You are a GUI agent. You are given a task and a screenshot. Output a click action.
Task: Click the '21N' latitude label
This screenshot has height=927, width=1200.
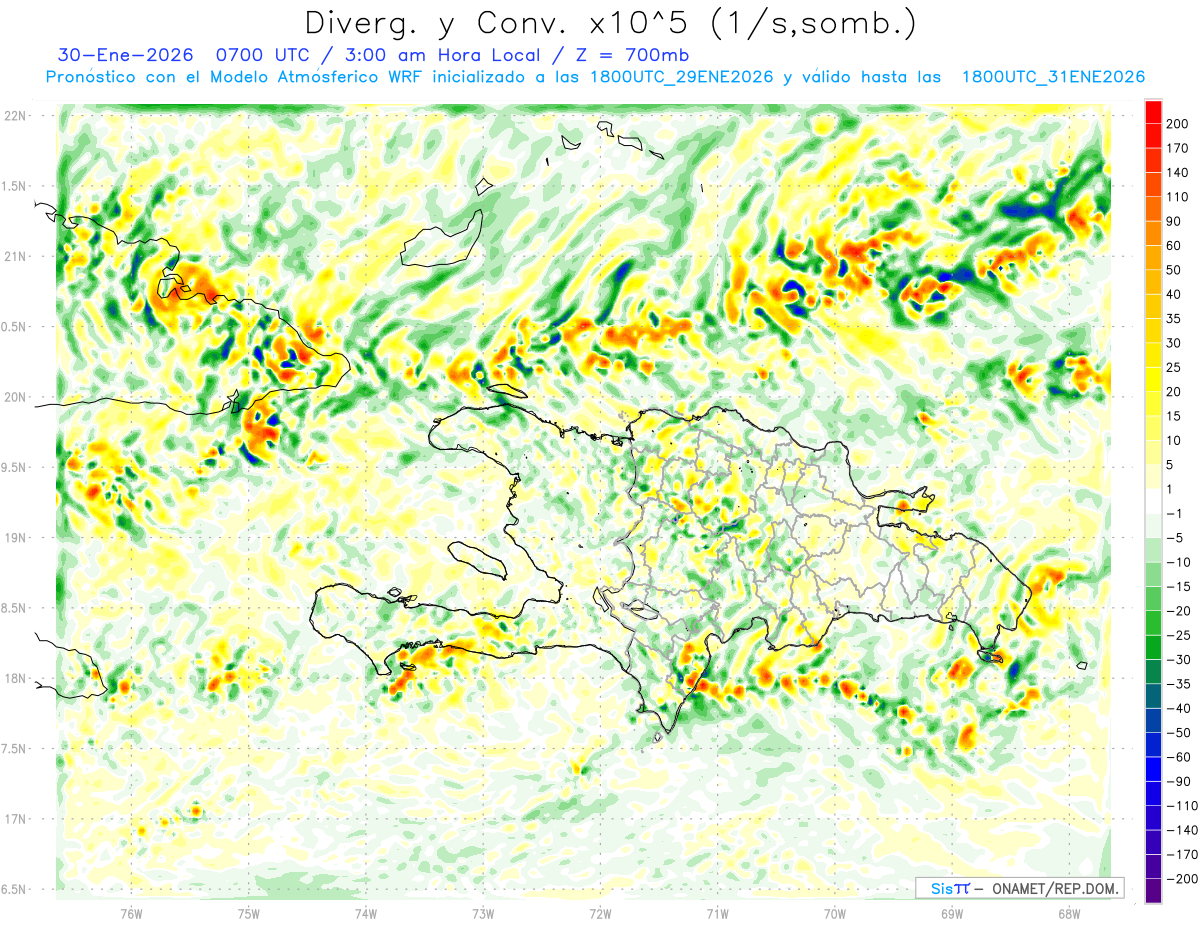click(14, 256)
